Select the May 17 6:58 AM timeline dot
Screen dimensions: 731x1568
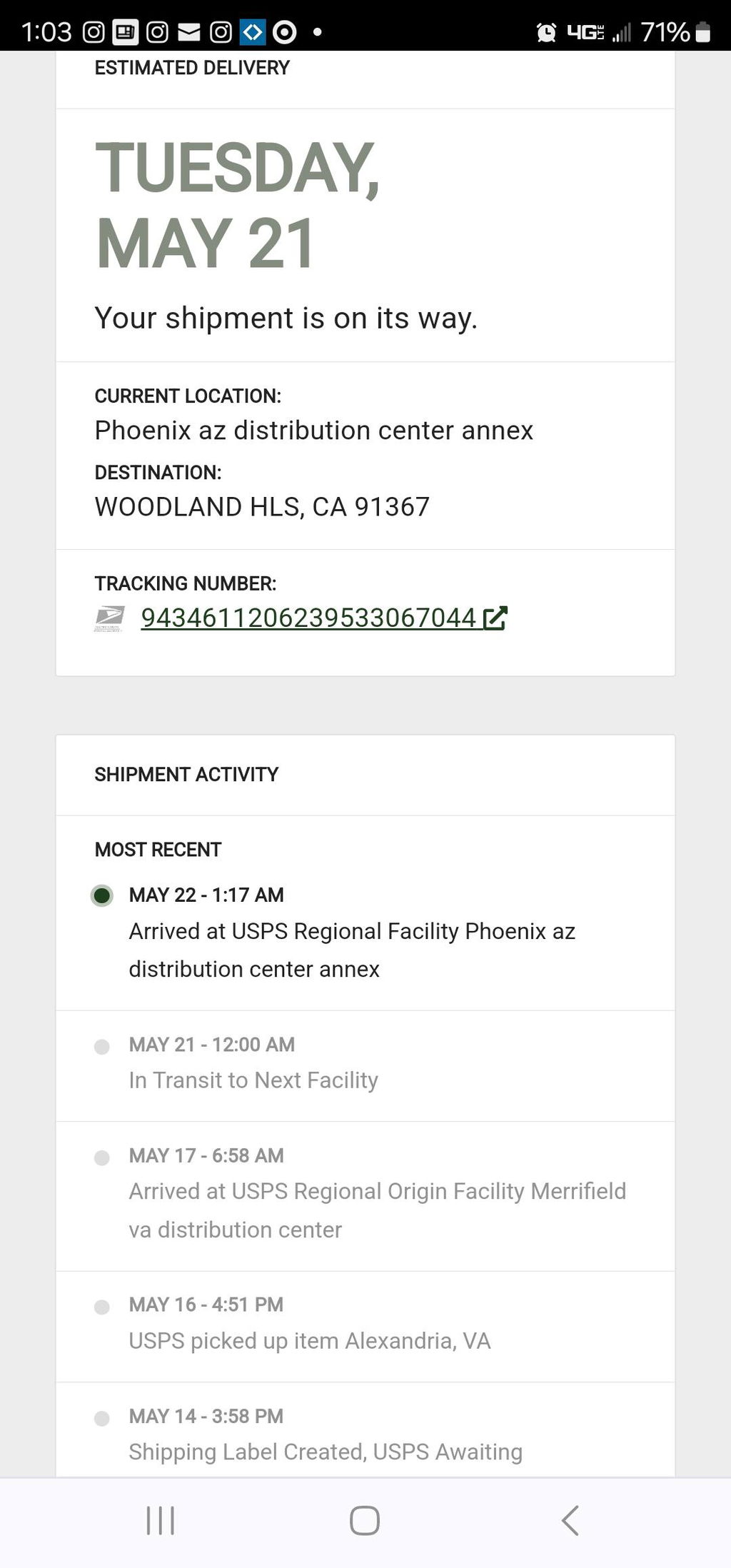coord(102,1157)
